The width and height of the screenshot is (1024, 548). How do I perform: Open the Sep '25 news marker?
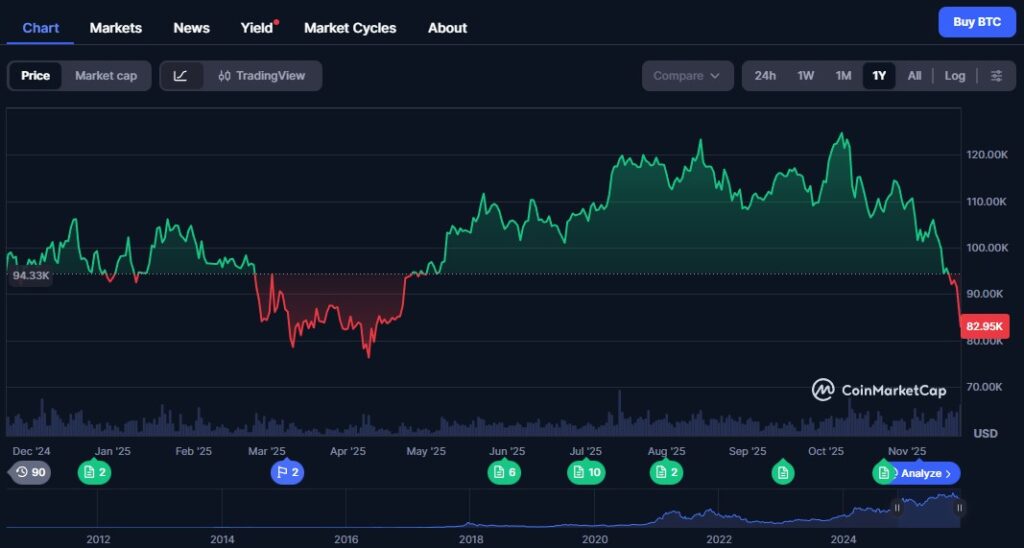[782, 472]
